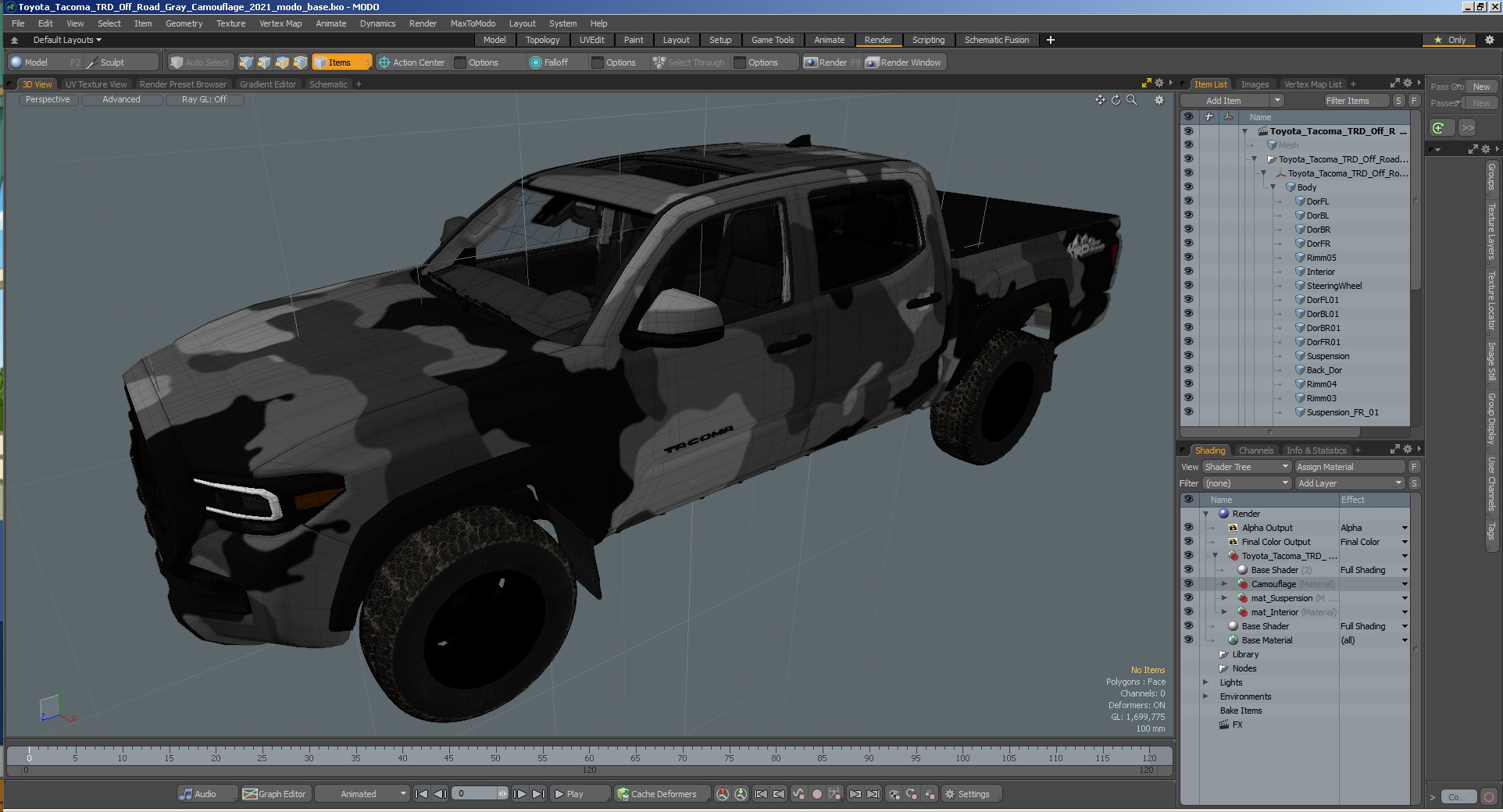Expand Lights in shader tree

click(x=1205, y=682)
